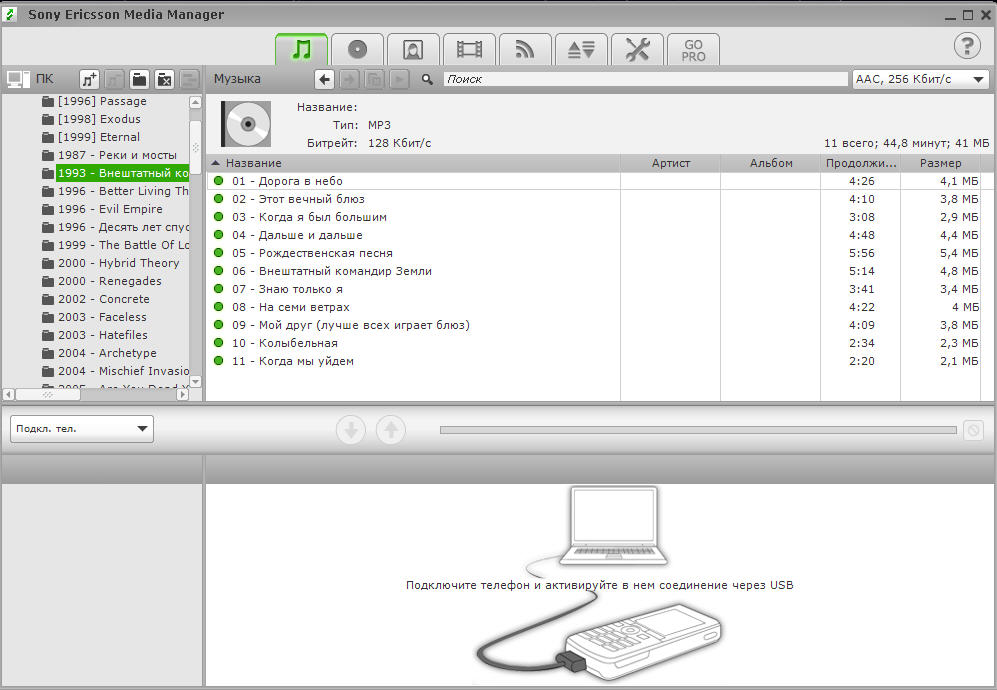The image size is (997, 690).
Task: Click the play button in the Музыка toolbar
Action: click(399, 79)
